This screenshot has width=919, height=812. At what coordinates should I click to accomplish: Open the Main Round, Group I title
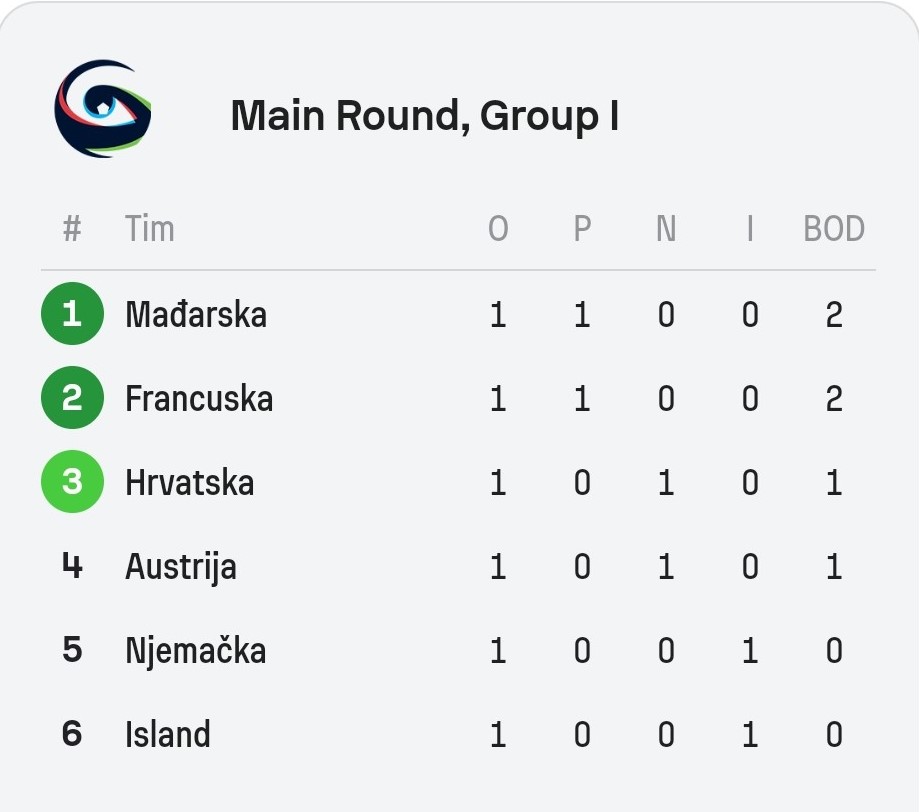[425, 115]
